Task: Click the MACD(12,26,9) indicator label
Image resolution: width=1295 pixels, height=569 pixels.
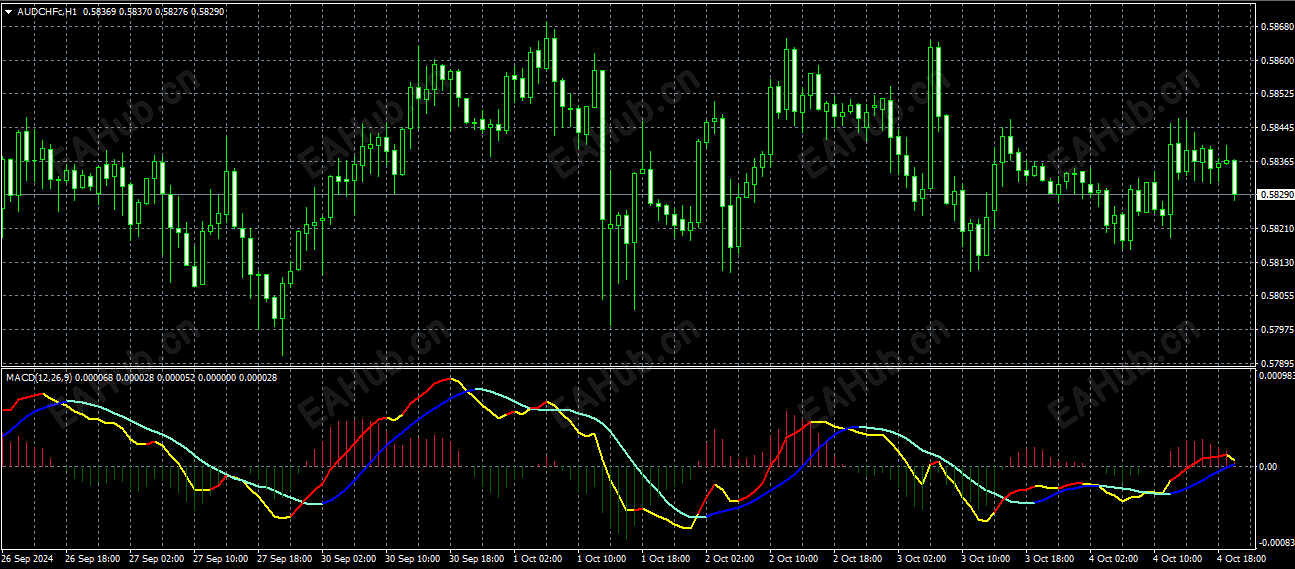Action: pyautogui.click(x=38, y=377)
